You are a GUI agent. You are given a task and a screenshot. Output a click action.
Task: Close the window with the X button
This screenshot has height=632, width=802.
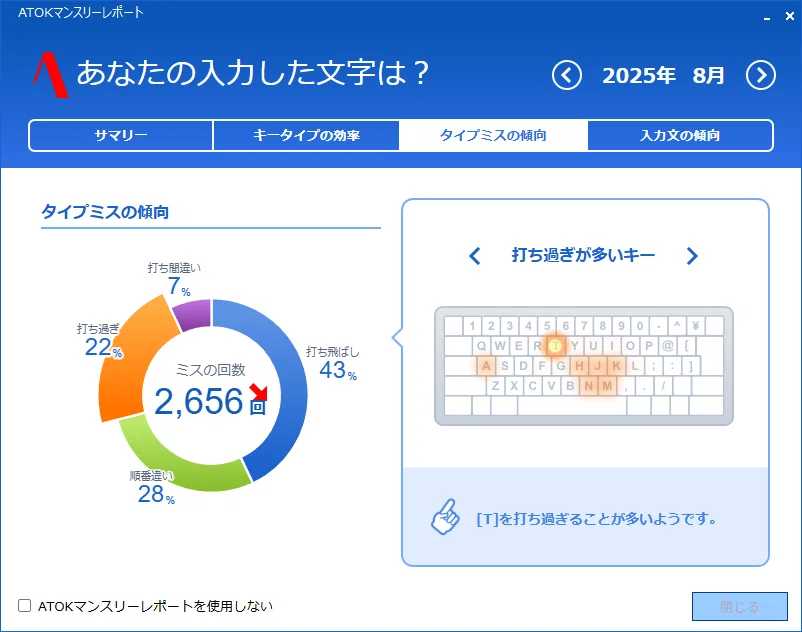790,16
